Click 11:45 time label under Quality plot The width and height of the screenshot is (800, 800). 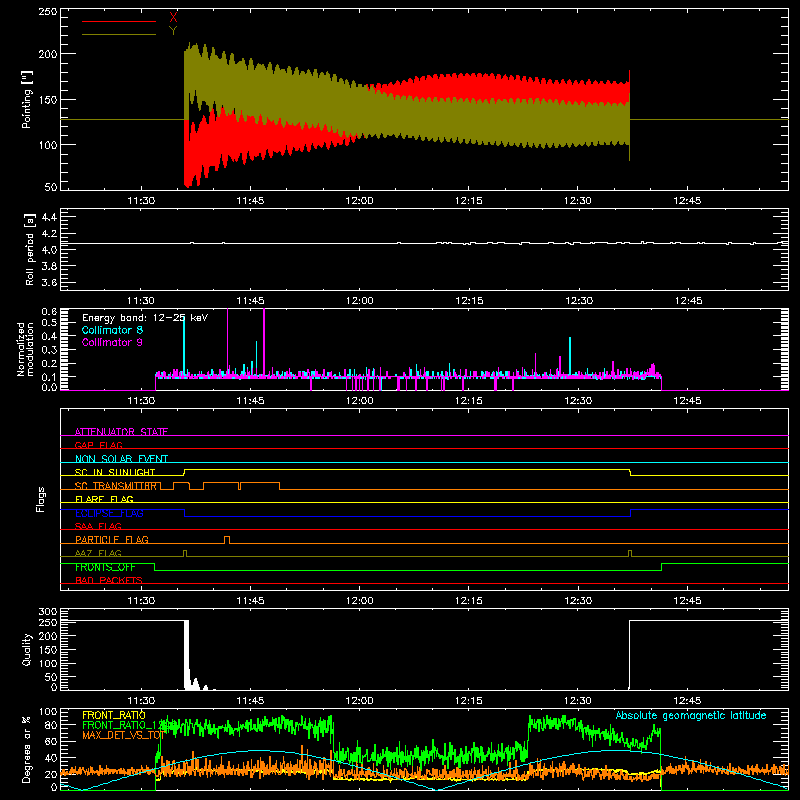(250, 701)
